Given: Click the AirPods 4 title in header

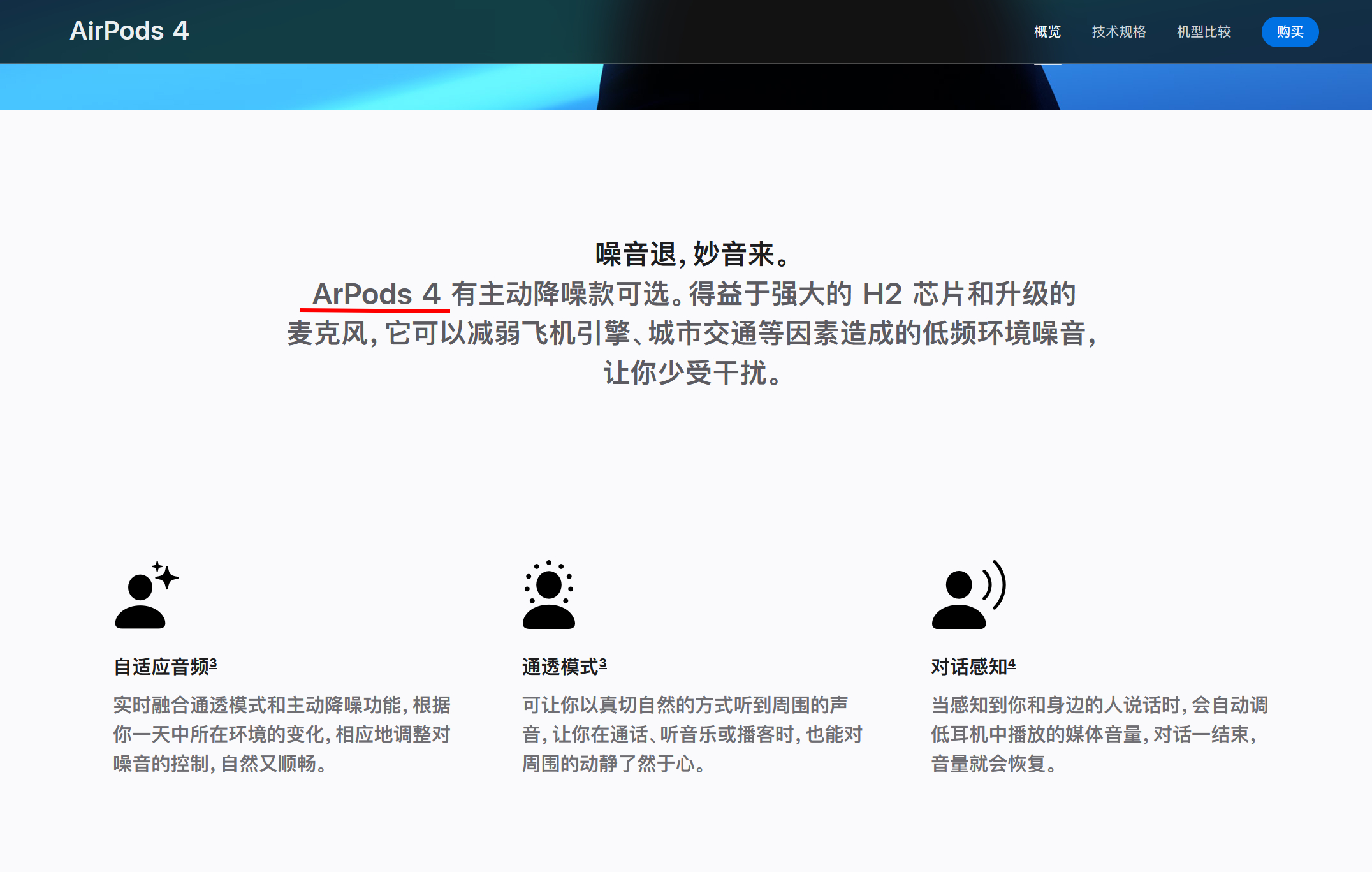Looking at the screenshot, I should coord(129,31).
